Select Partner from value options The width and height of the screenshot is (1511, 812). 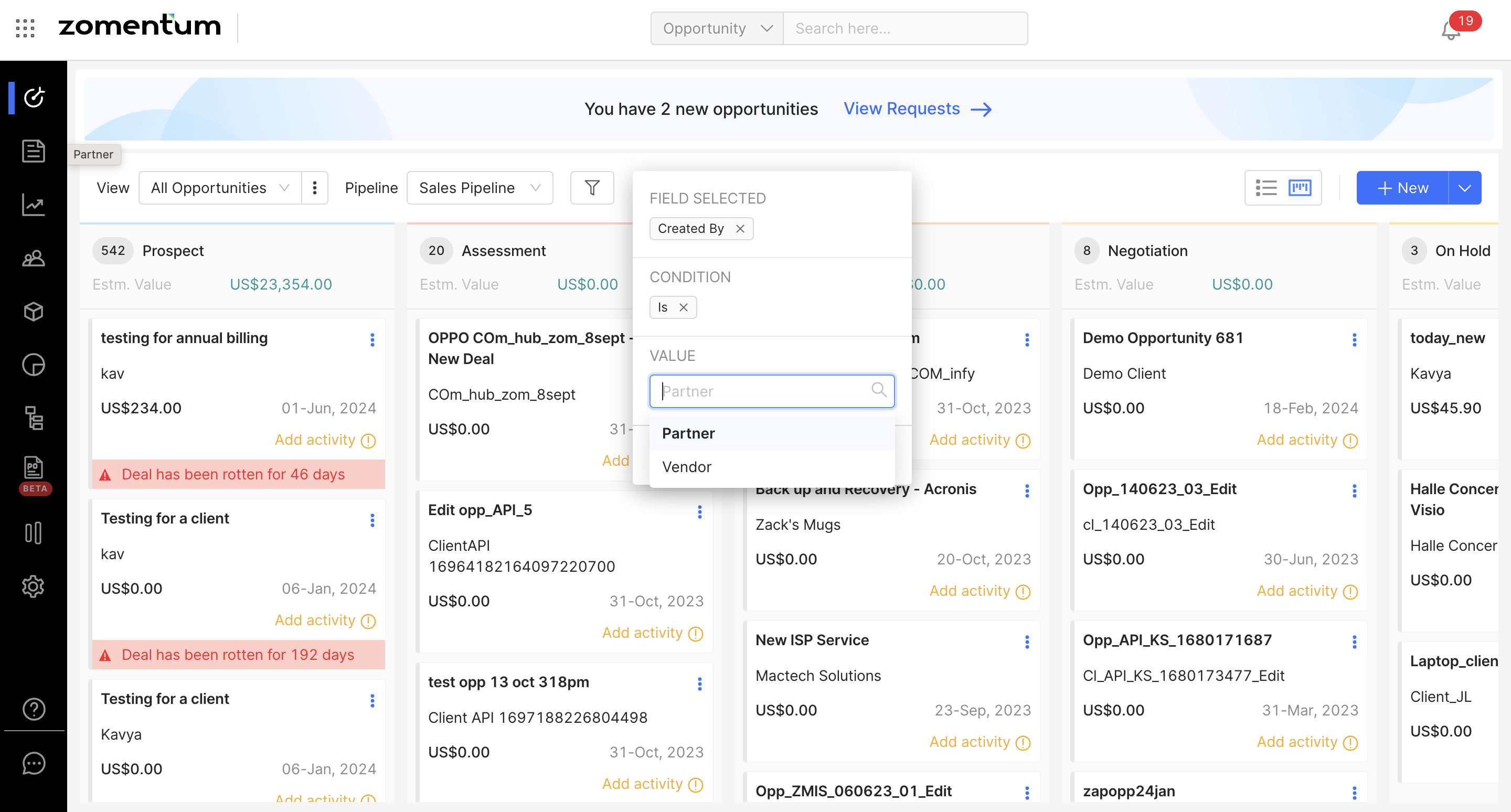(689, 433)
